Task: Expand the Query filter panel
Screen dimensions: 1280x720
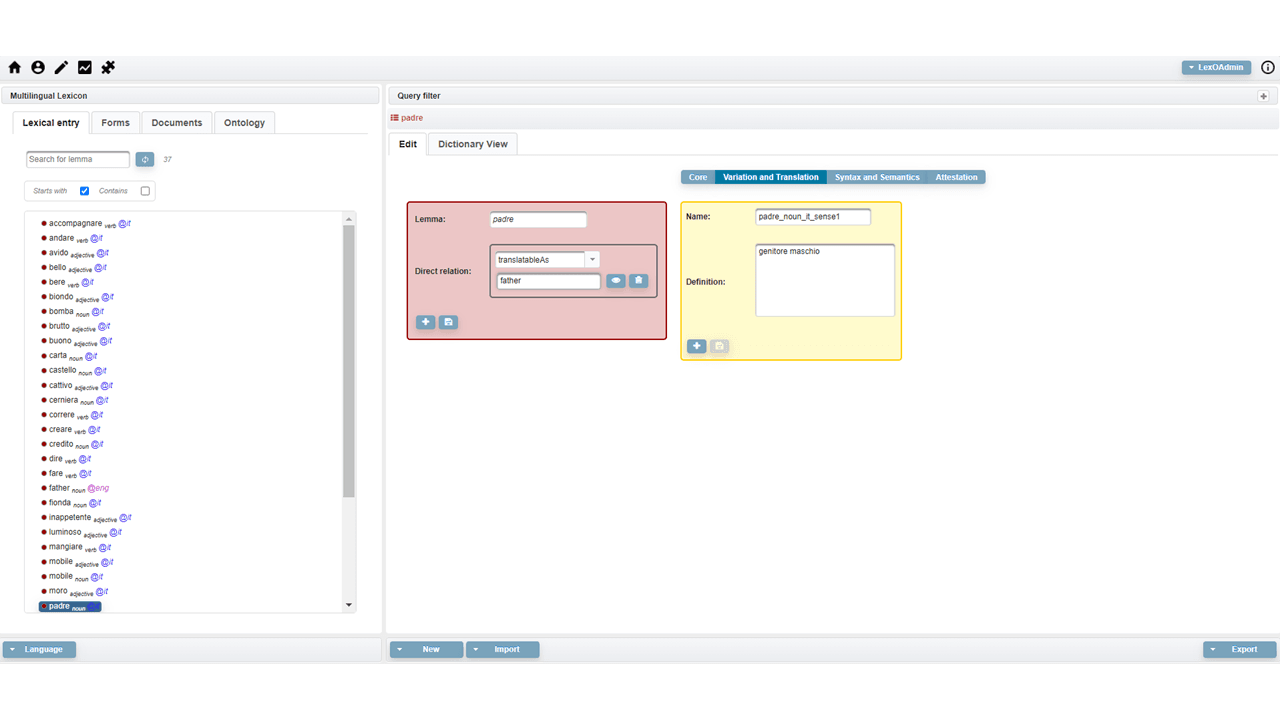Action: (1263, 96)
